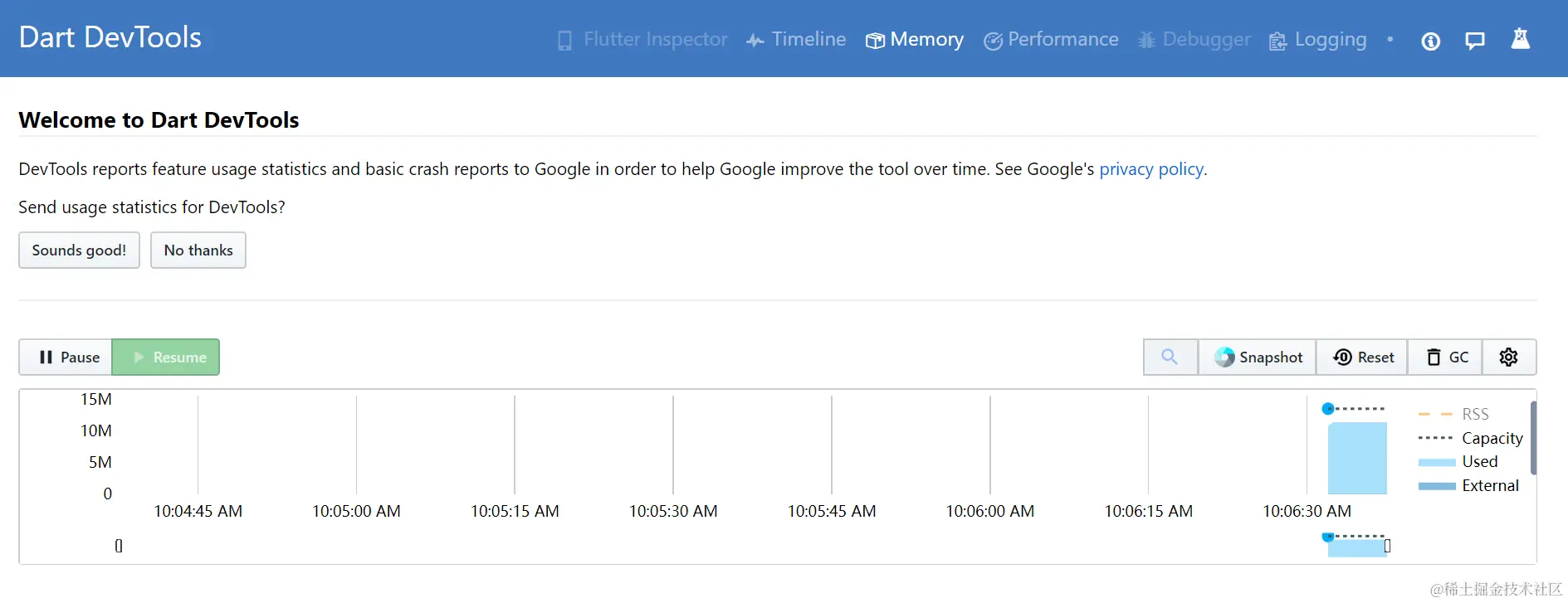1568x603 pixels.
Task: Open Google's privacy policy link
Action: [x=1151, y=169]
